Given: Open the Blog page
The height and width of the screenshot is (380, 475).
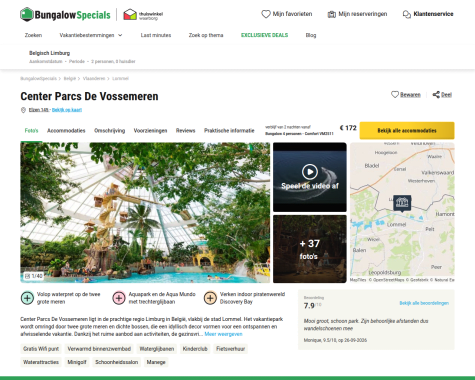Looking at the screenshot, I should [x=311, y=35].
